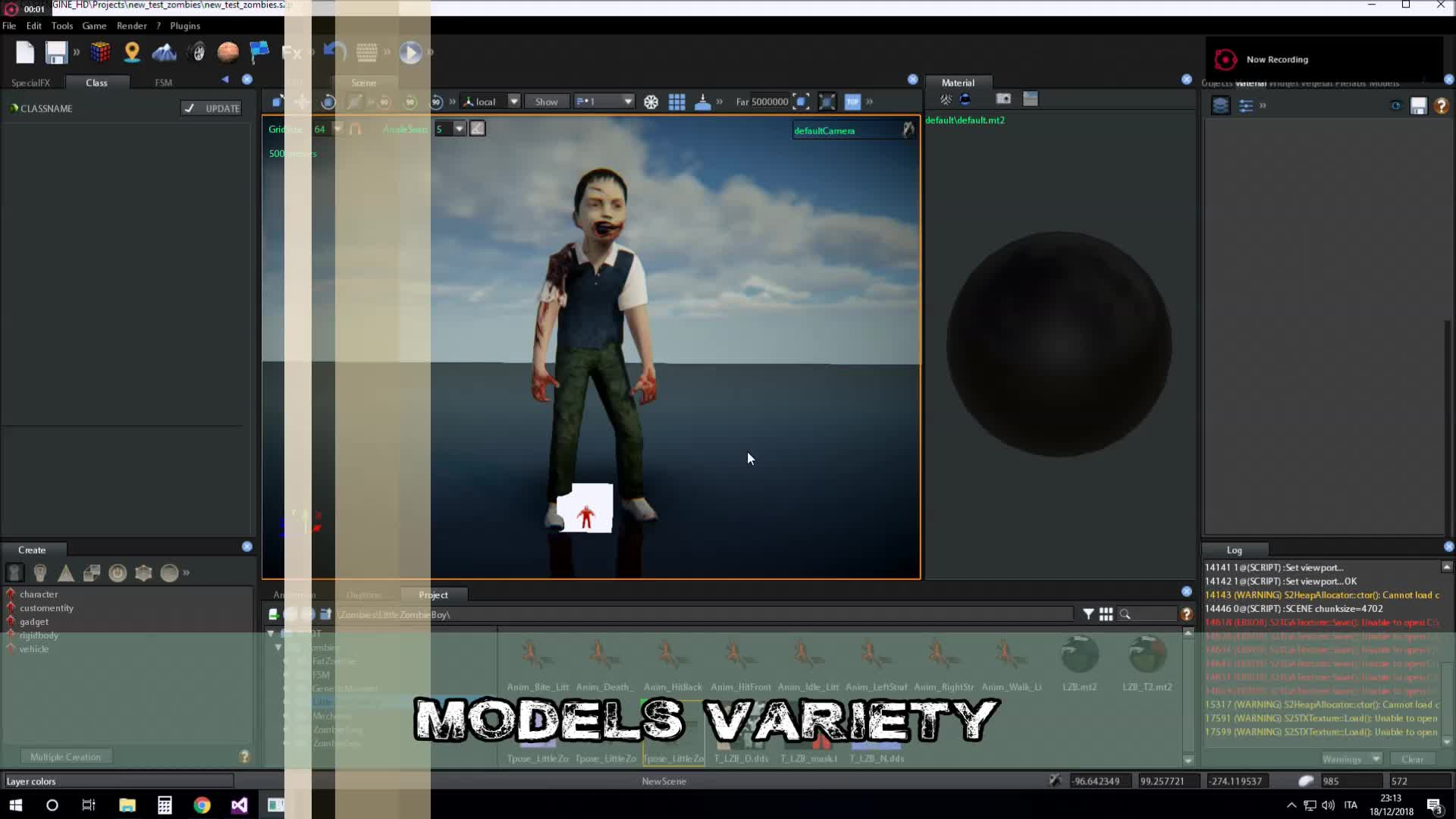Click the colorful Rubik's cube icon
The image size is (1456, 819).
100,52
